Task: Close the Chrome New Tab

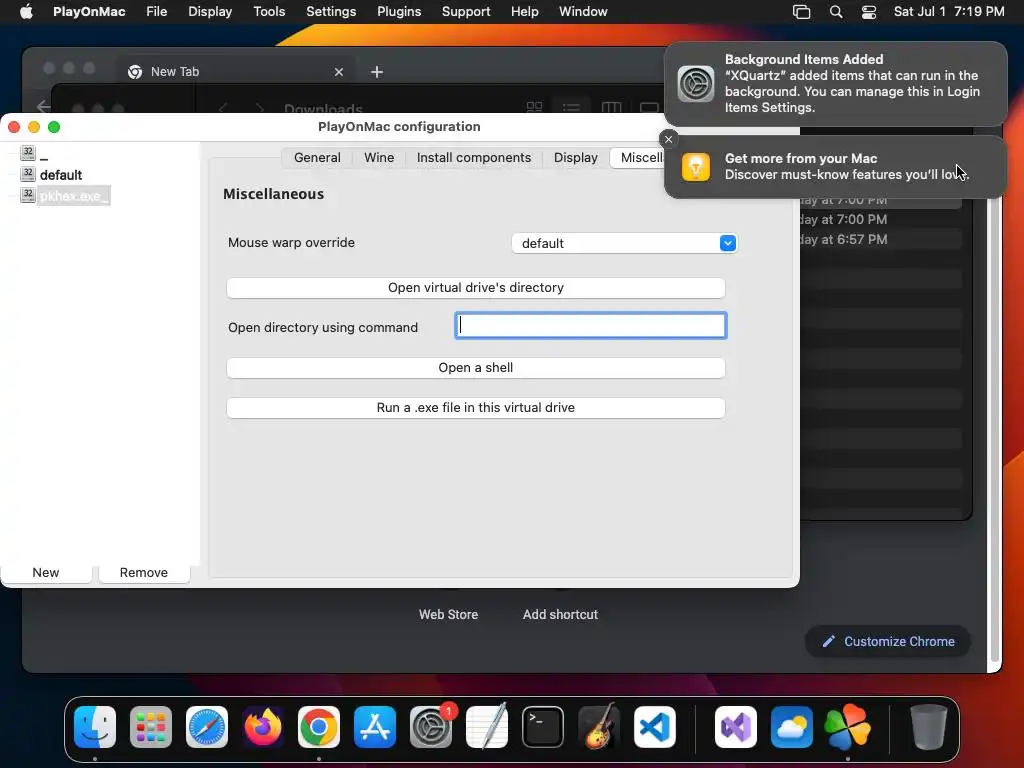Action: point(338,72)
